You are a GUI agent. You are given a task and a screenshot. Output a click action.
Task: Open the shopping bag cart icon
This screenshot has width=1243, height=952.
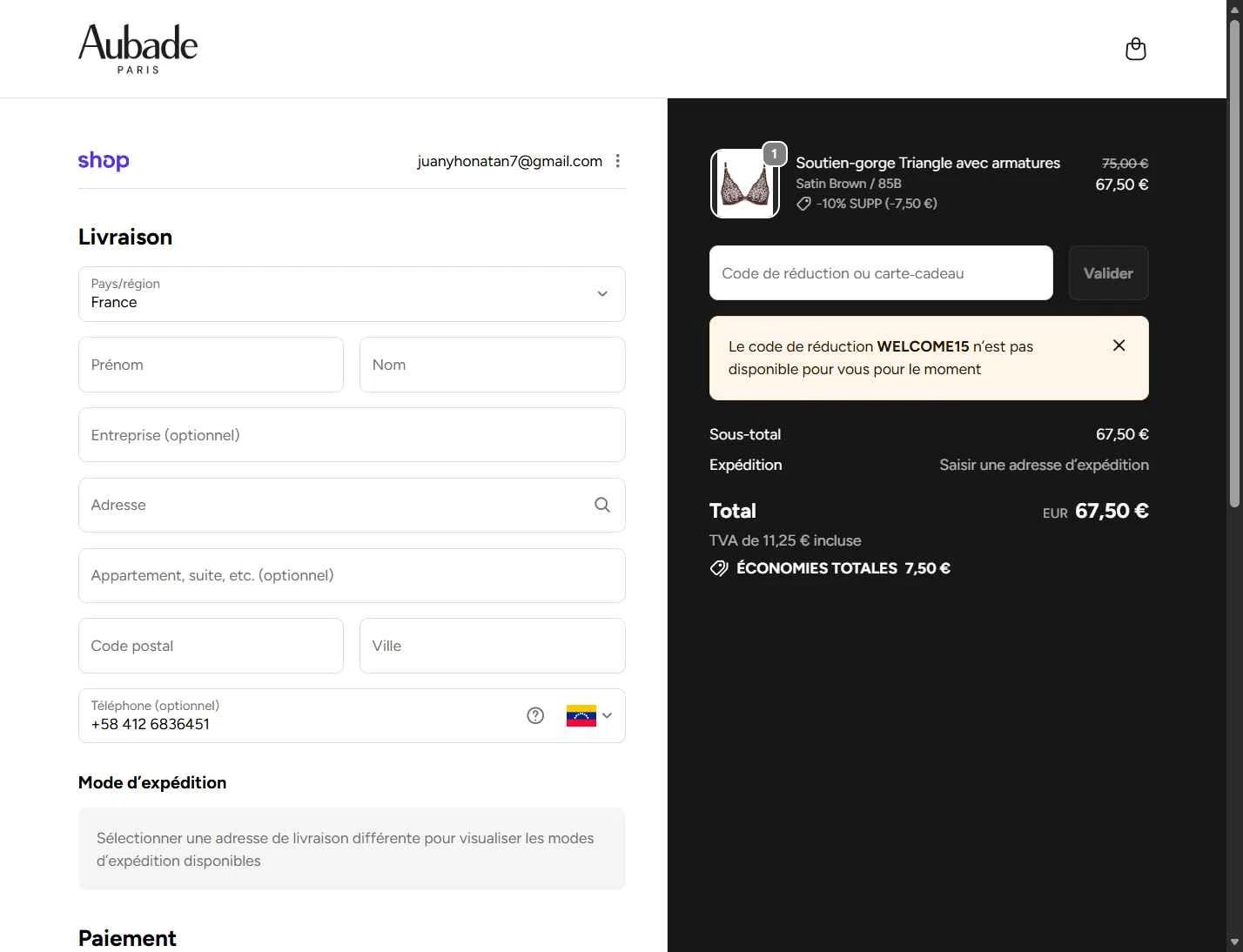click(x=1136, y=49)
